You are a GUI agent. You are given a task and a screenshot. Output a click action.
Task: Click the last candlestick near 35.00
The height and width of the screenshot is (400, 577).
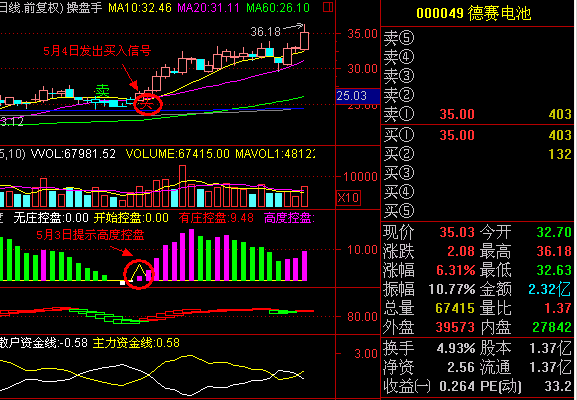click(304, 39)
